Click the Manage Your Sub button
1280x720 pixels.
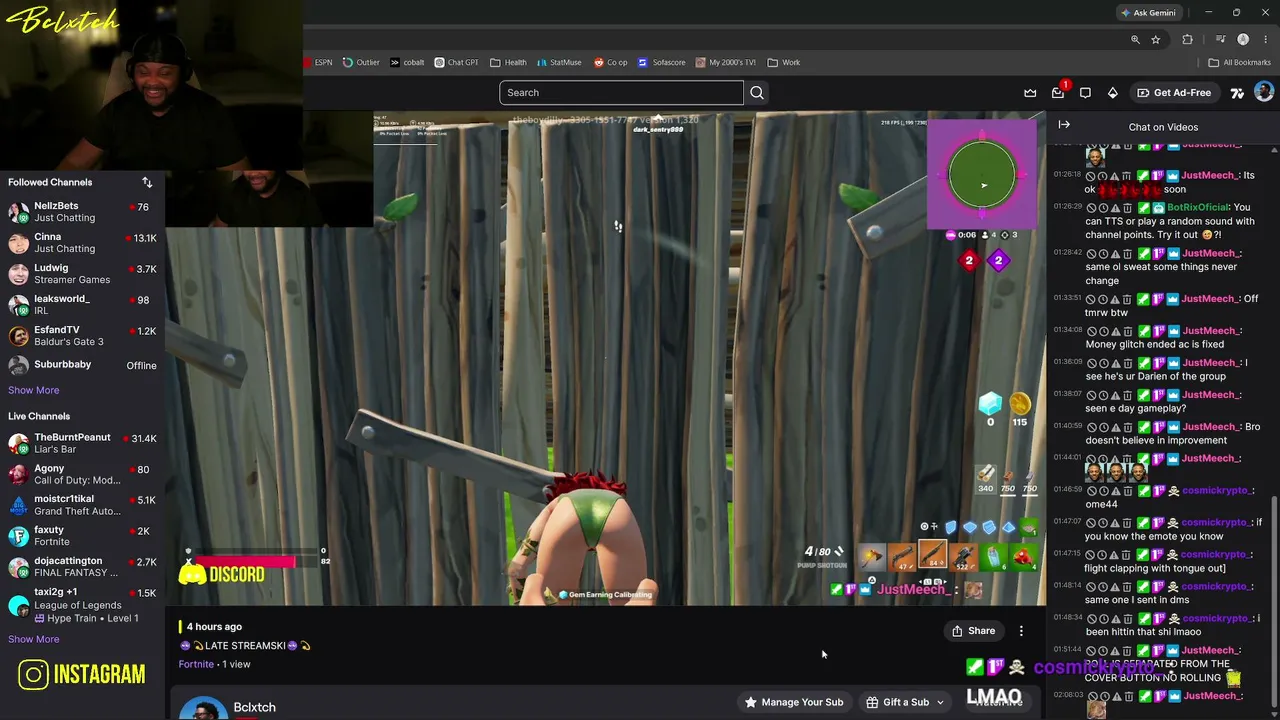[x=794, y=702]
